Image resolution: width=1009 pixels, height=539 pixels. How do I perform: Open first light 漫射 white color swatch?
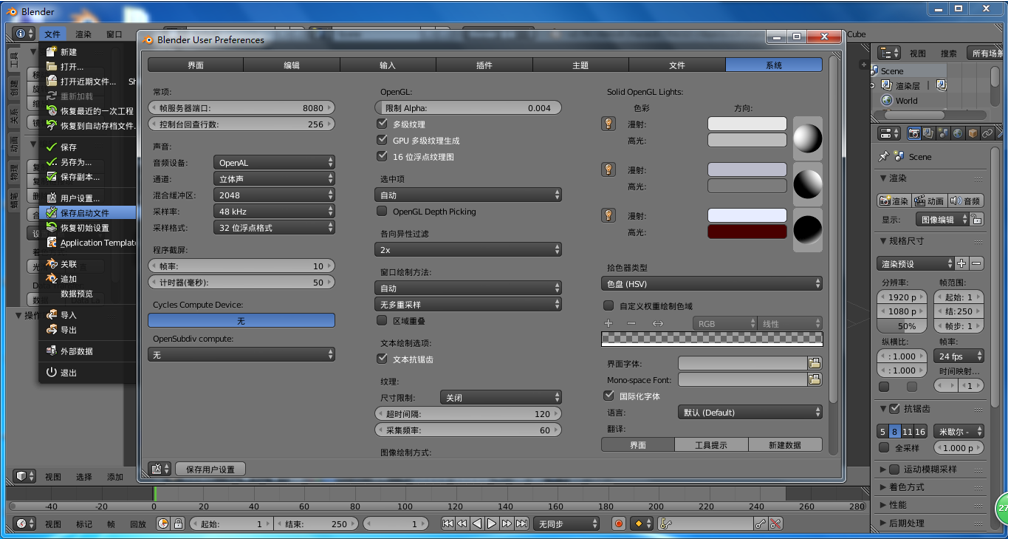pos(747,123)
